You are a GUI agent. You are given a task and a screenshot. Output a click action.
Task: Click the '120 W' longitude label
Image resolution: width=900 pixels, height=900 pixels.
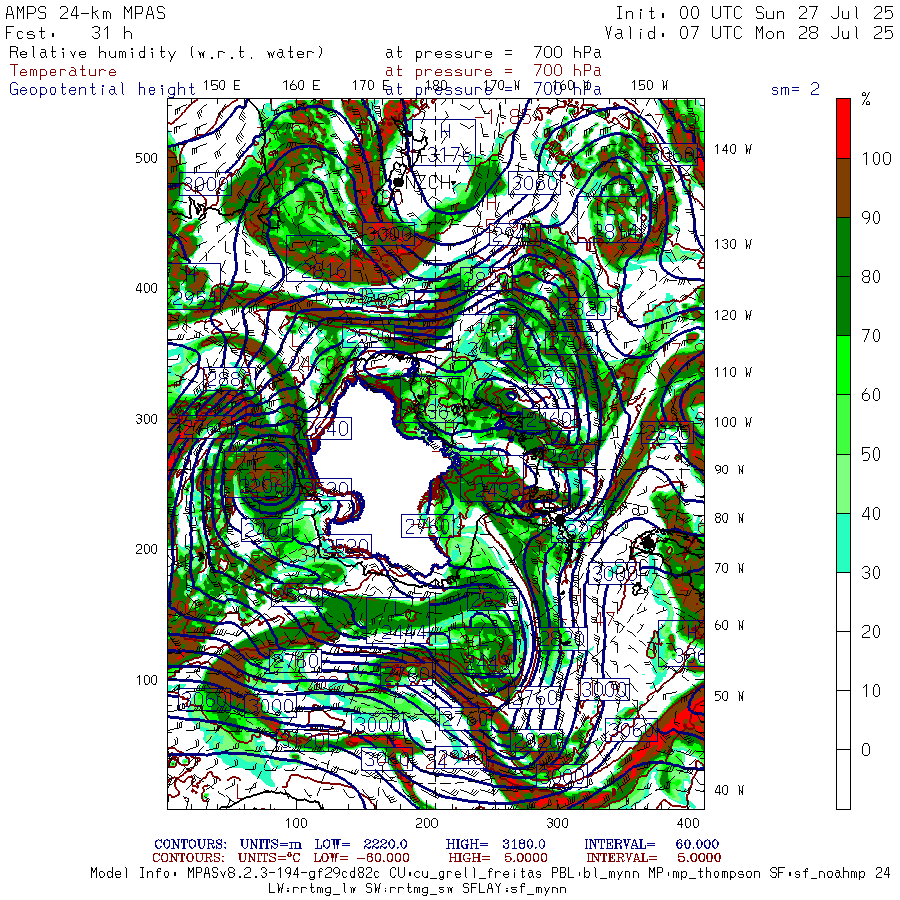tap(732, 315)
